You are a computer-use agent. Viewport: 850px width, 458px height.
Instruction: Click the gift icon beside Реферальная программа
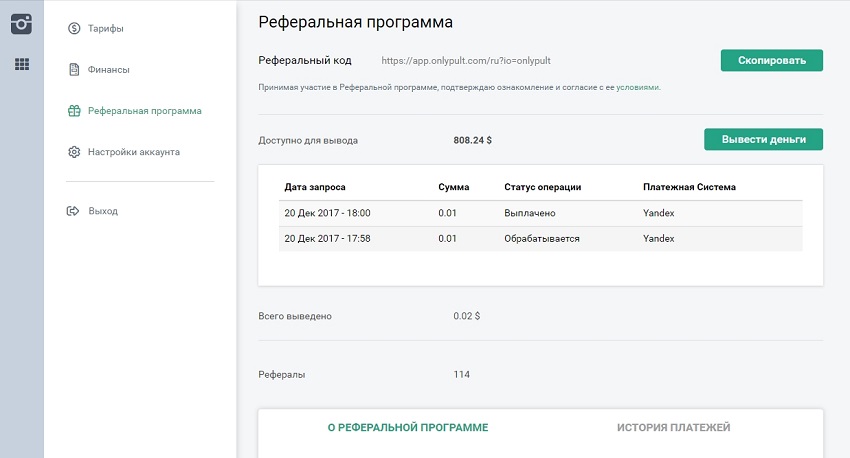coord(74,111)
